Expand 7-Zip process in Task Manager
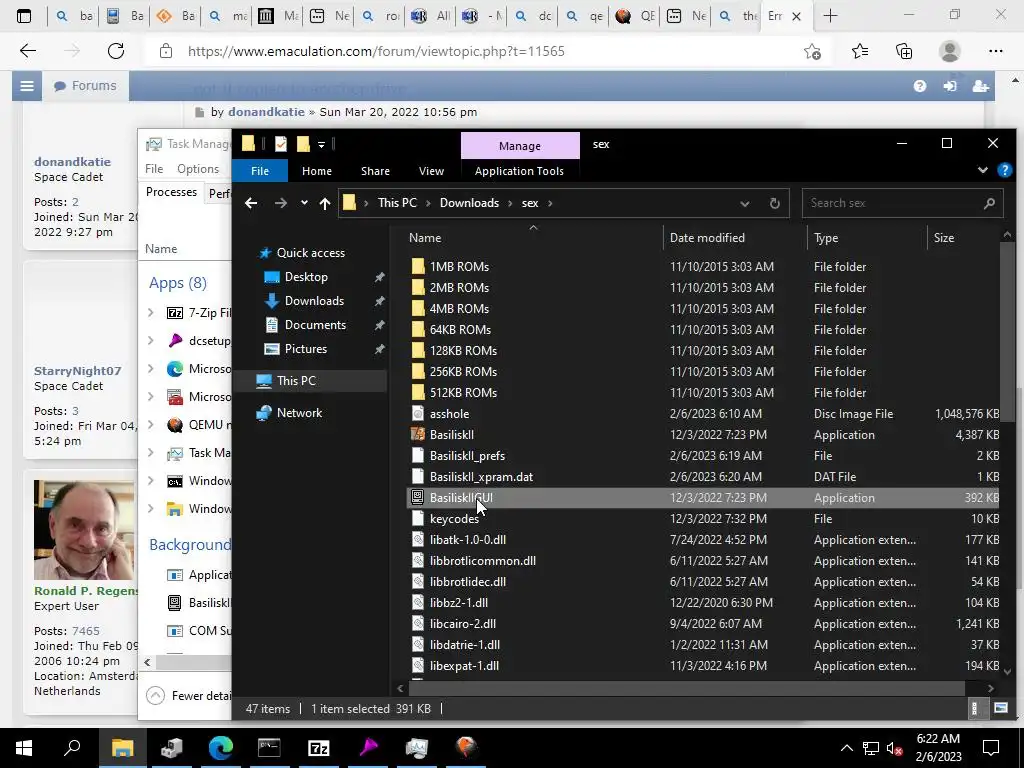The image size is (1024, 768). tap(151, 313)
